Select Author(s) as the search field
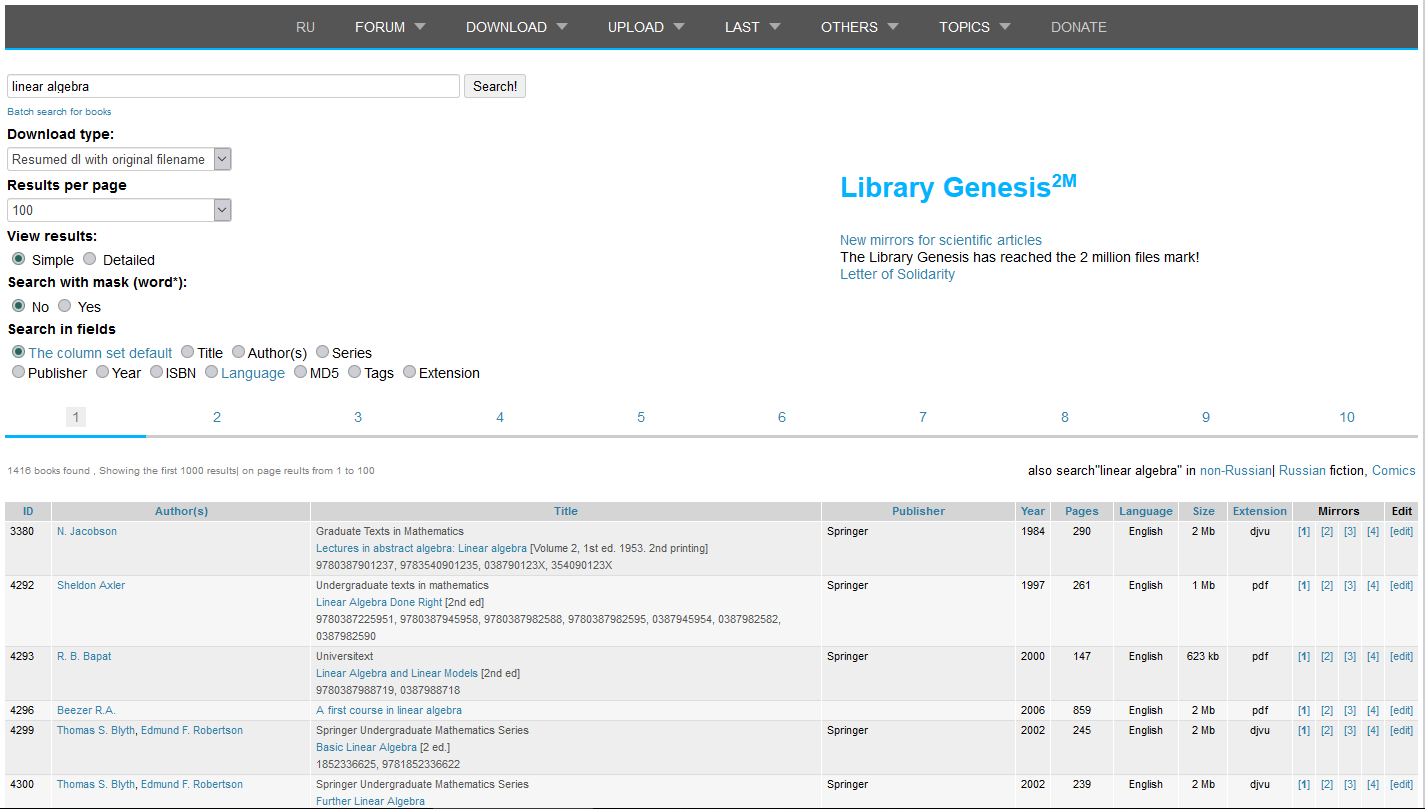This screenshot has width=1425, height=809. tap(239, 351)
